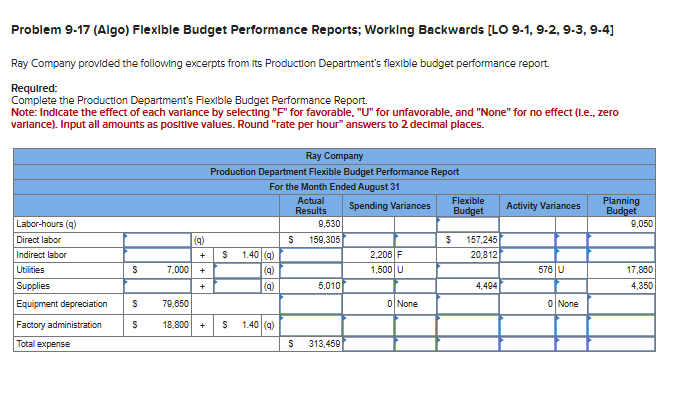Screen dimensions: 691x399
Task: Click Equipment depreciation planning budget input
Action: [621, 304]
